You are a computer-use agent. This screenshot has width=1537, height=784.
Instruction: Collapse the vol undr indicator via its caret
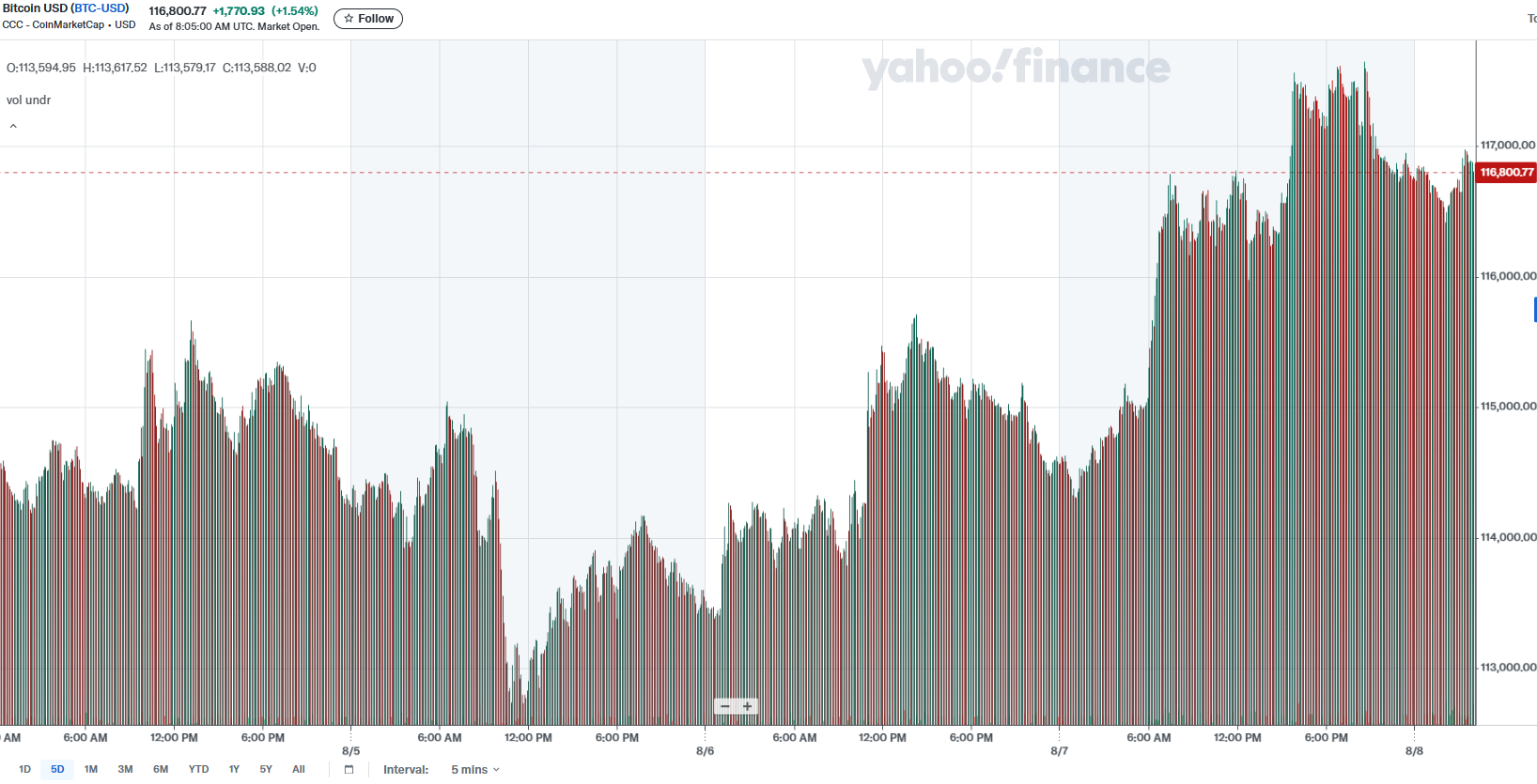(x=12, y=125)
